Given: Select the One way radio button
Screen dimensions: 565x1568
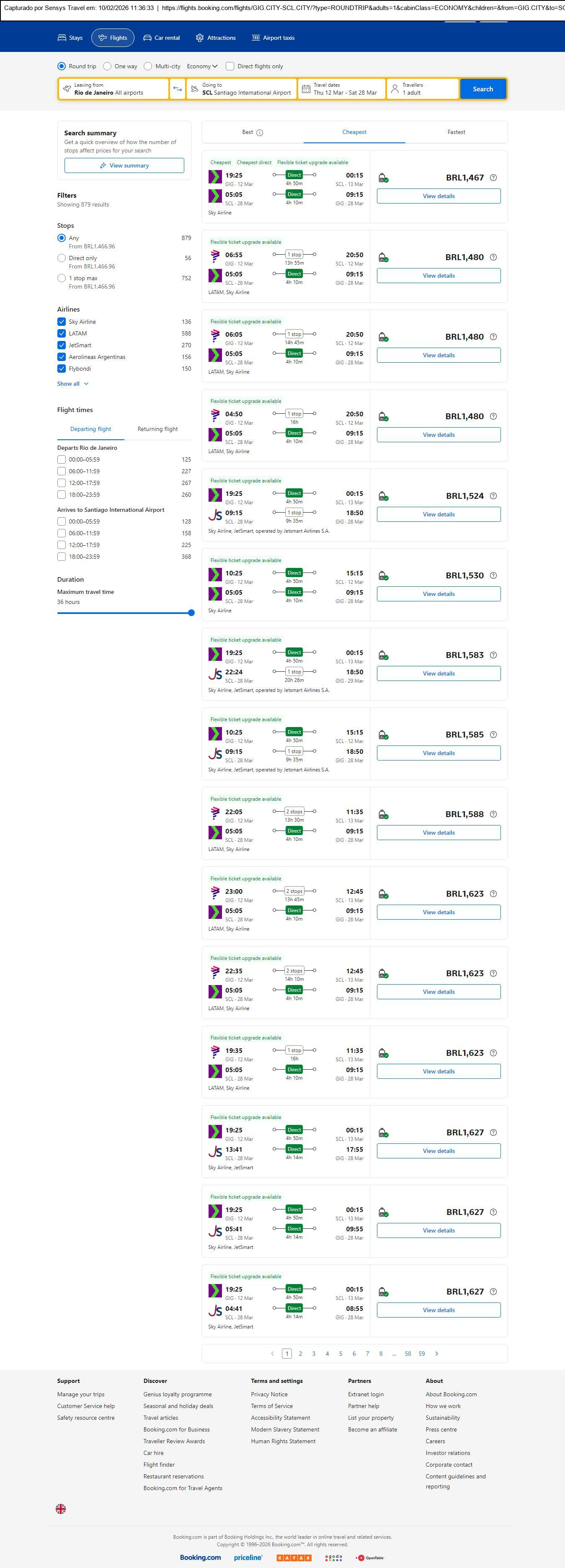Looking at the screenshot, I should click(108, 66).
